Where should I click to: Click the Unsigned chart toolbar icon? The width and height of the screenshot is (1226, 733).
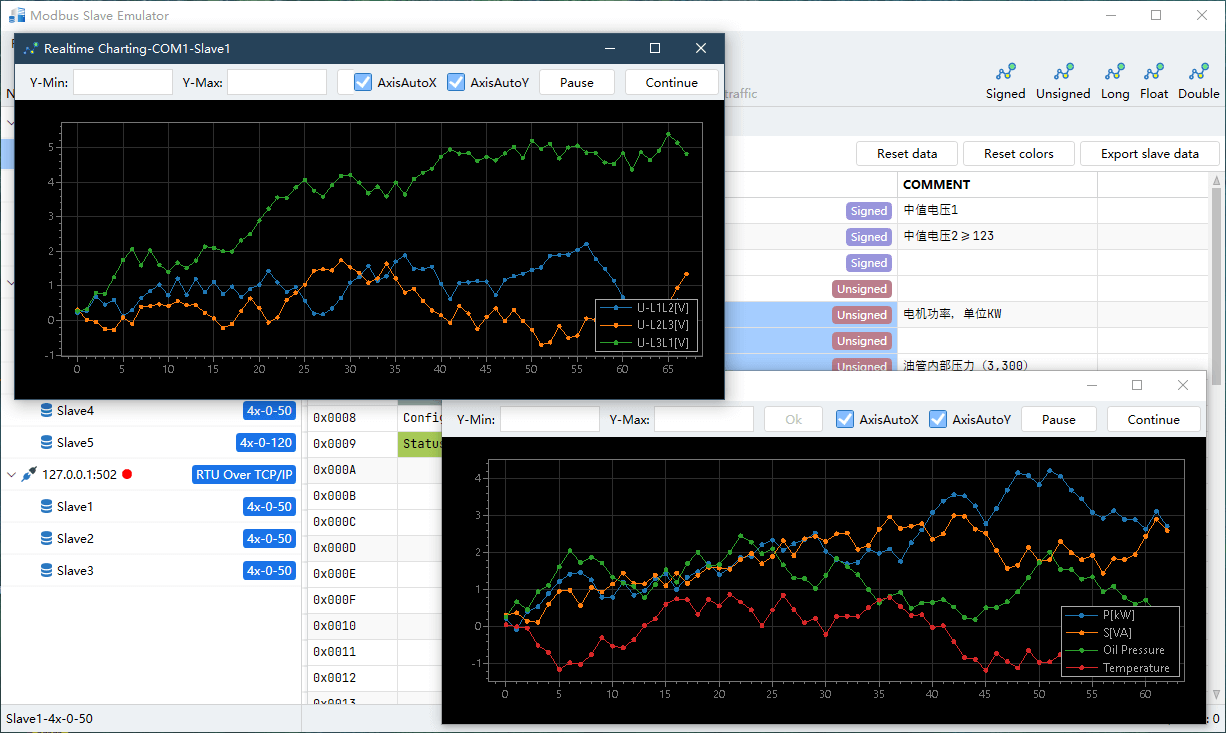pyautogui.click(x=1063, y=73)
